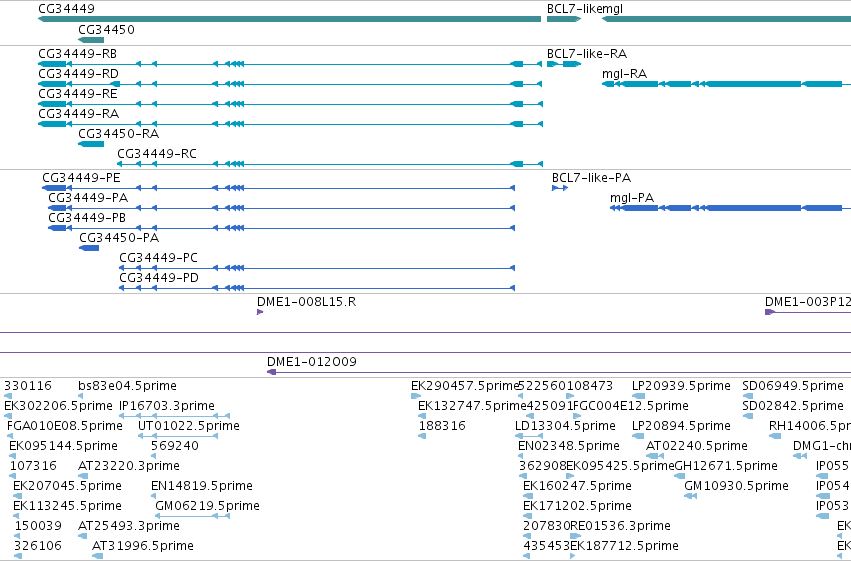Select the CG34450-PA protein label
851x561 pixels.
coord(119,238)
